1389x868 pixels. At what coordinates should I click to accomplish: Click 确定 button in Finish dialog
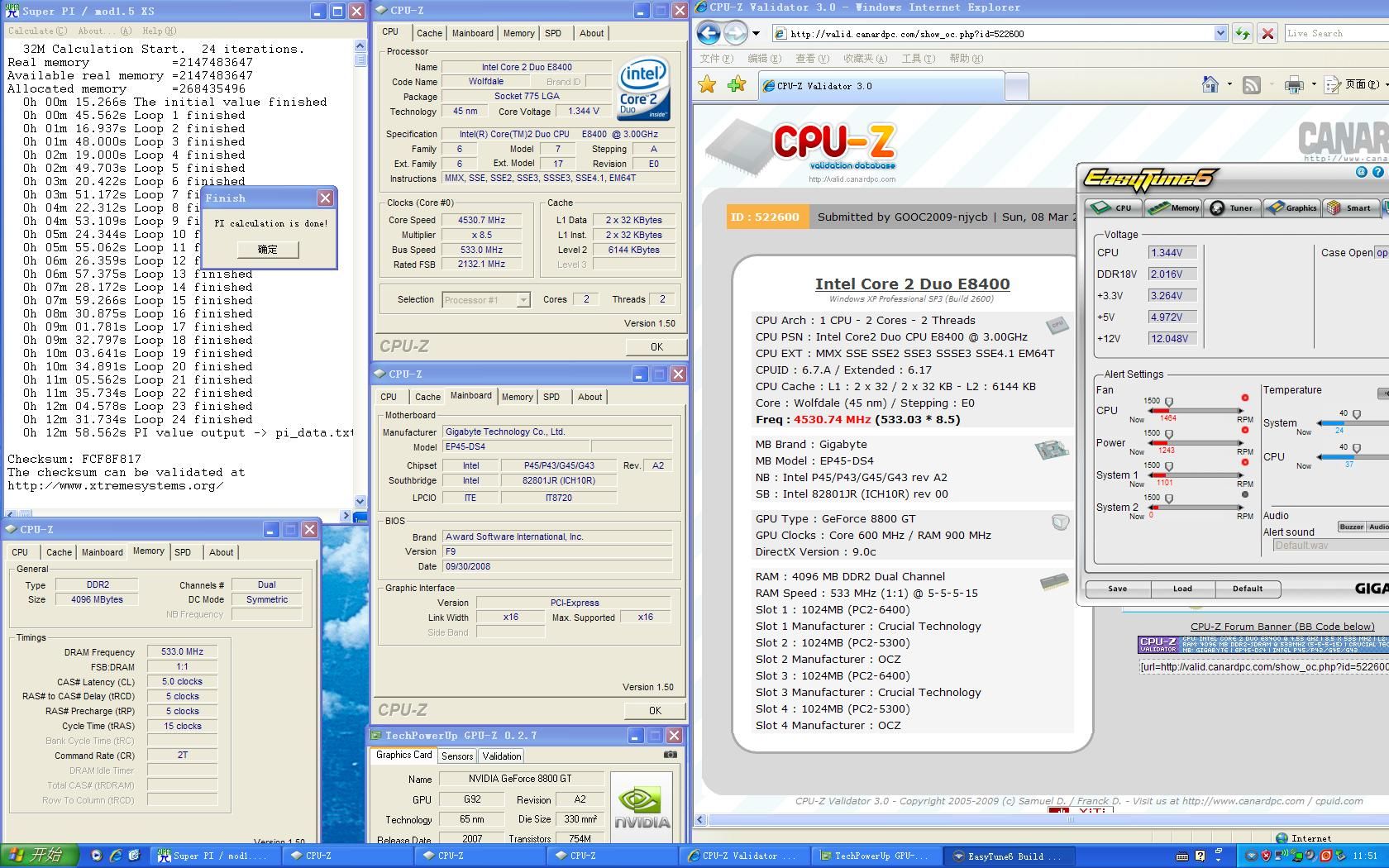(267, 249)
